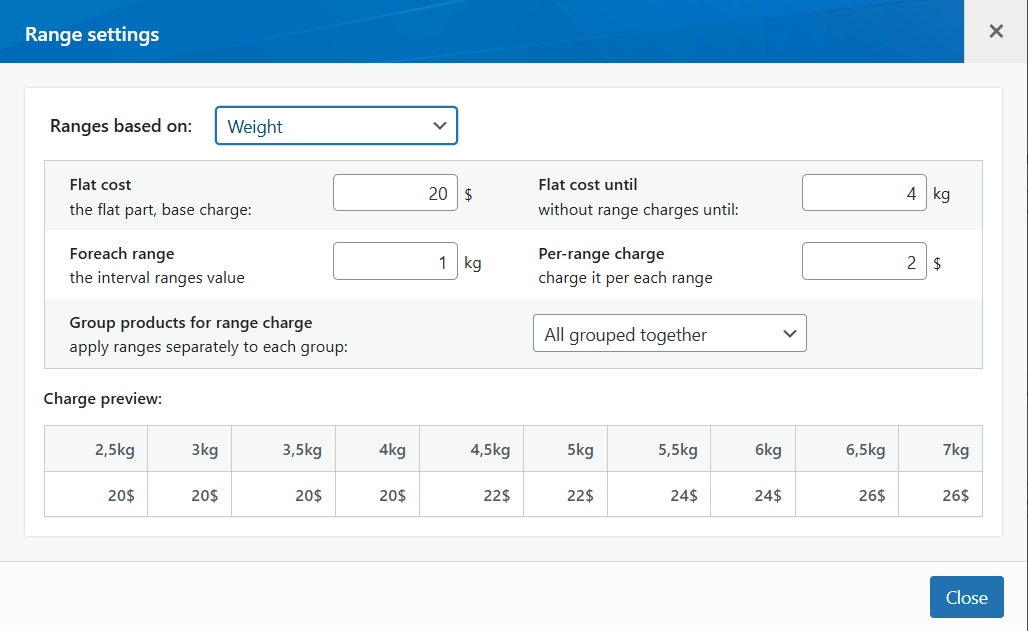The height and width of the screenshot is (631, 1028).
Task: Click the Range settings dialog title
Action: [92, 34]
